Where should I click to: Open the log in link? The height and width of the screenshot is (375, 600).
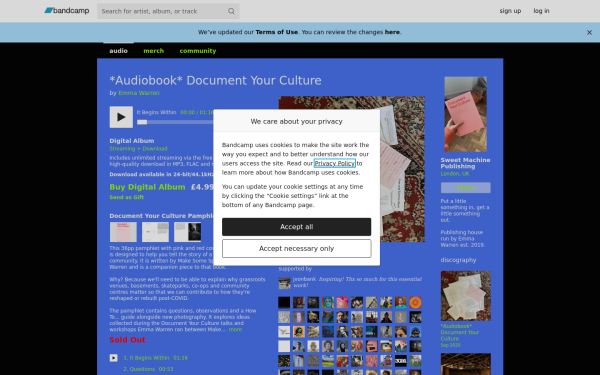(x=541, y=11)
